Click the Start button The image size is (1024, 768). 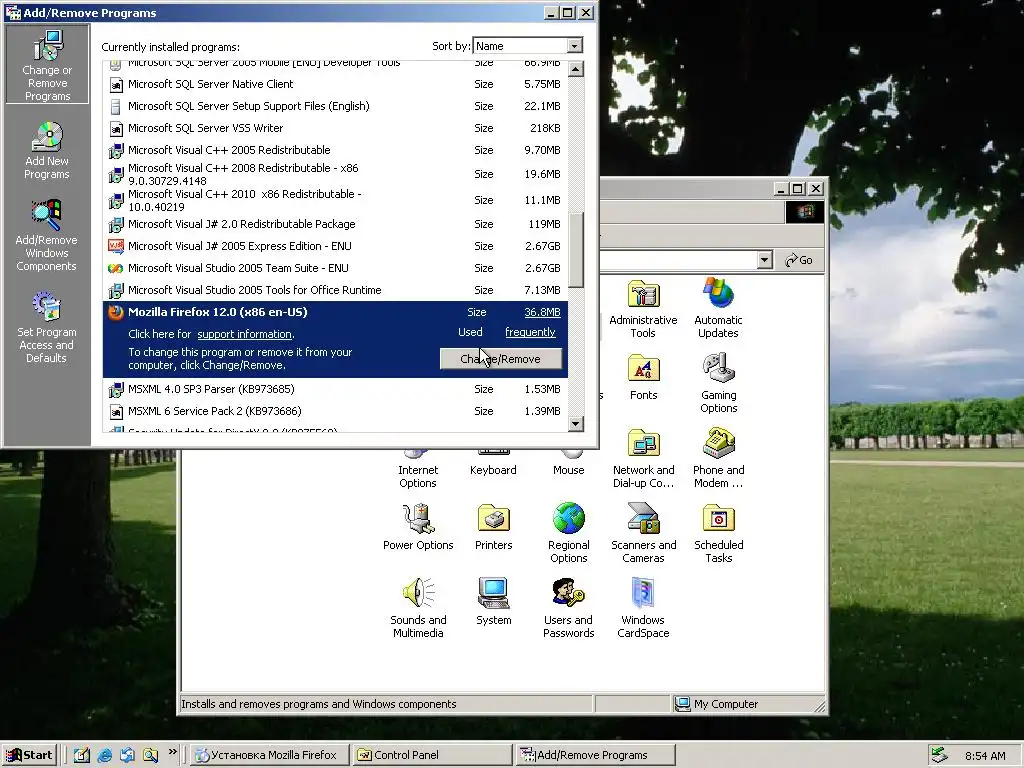(x=29, y=755)
